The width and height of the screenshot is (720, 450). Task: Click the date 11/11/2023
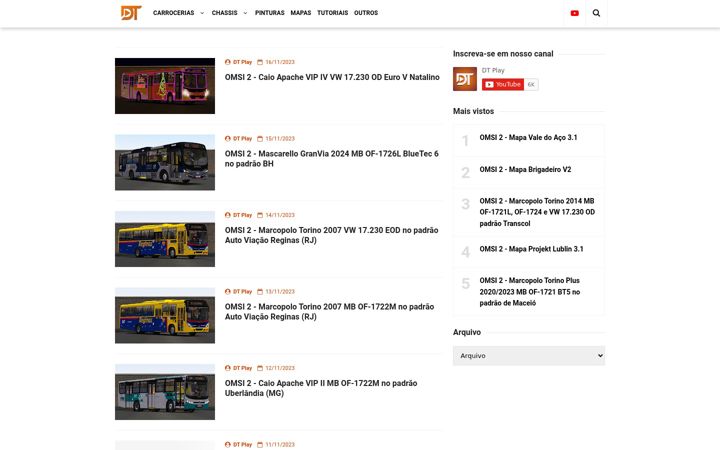point(280,444)
